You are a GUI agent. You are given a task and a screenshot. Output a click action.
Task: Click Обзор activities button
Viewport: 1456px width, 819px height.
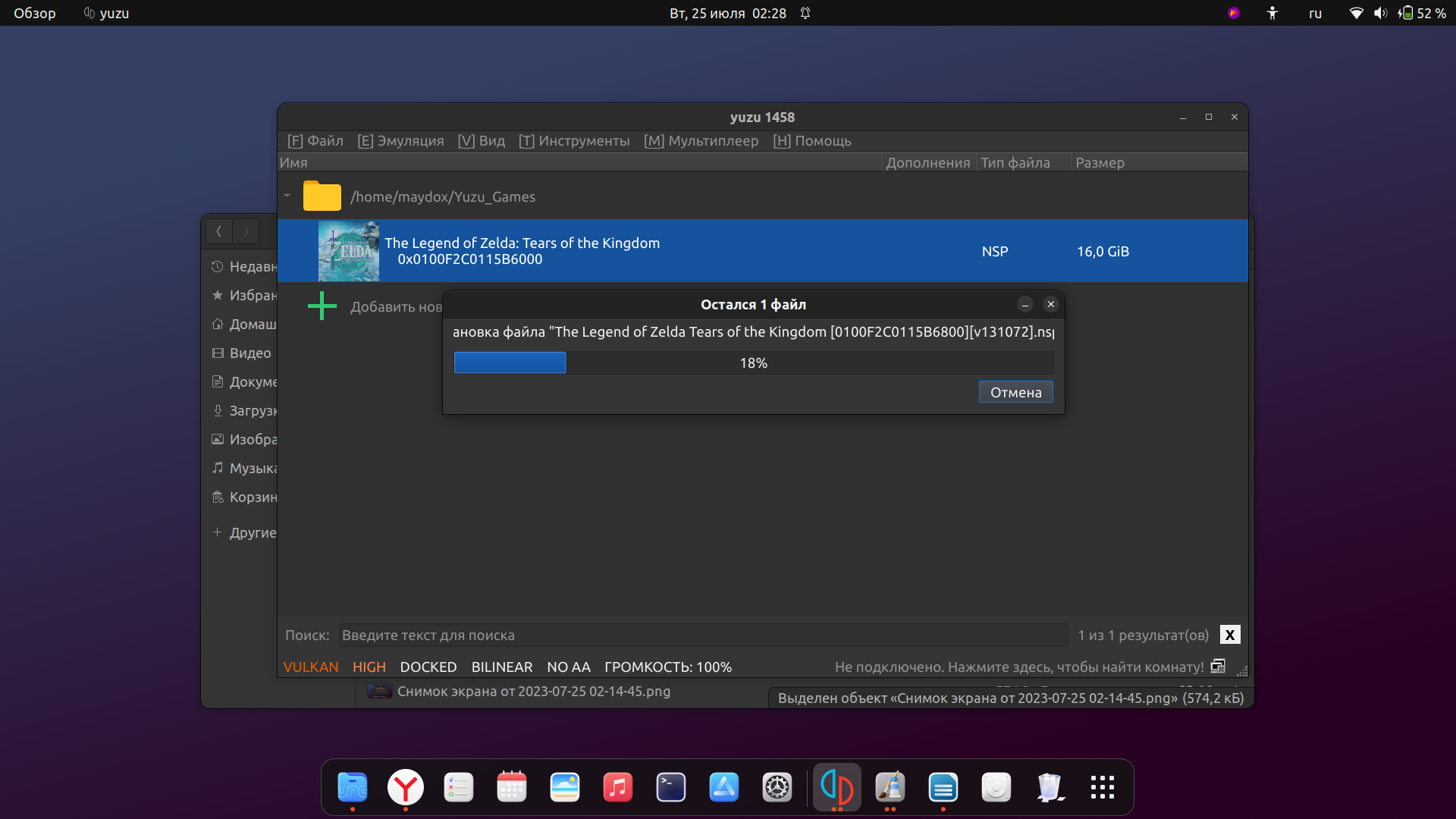click(x=35, y=13)
